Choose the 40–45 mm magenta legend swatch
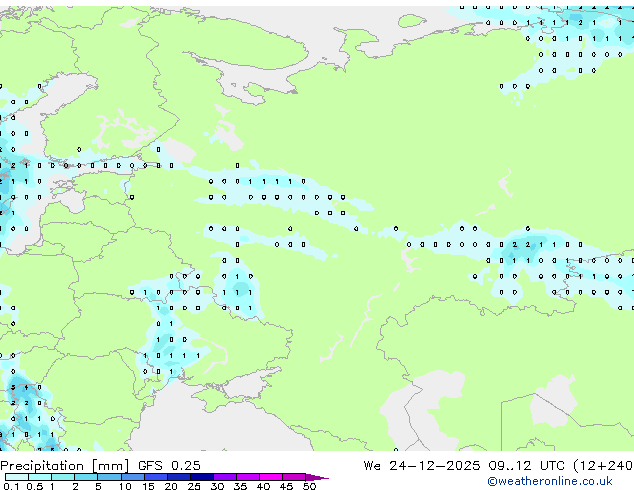This screenshot has height=490, width=634. (271, 477)
